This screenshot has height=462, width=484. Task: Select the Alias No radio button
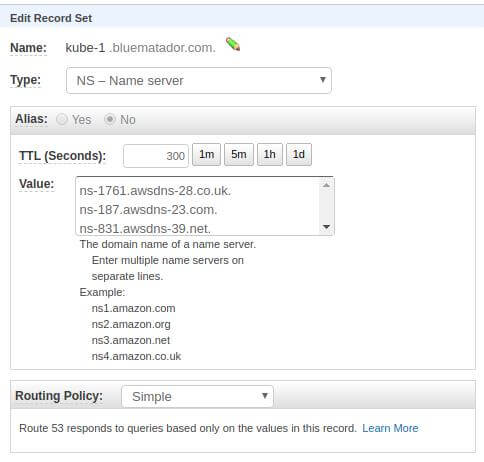click(x=110, y=119)
